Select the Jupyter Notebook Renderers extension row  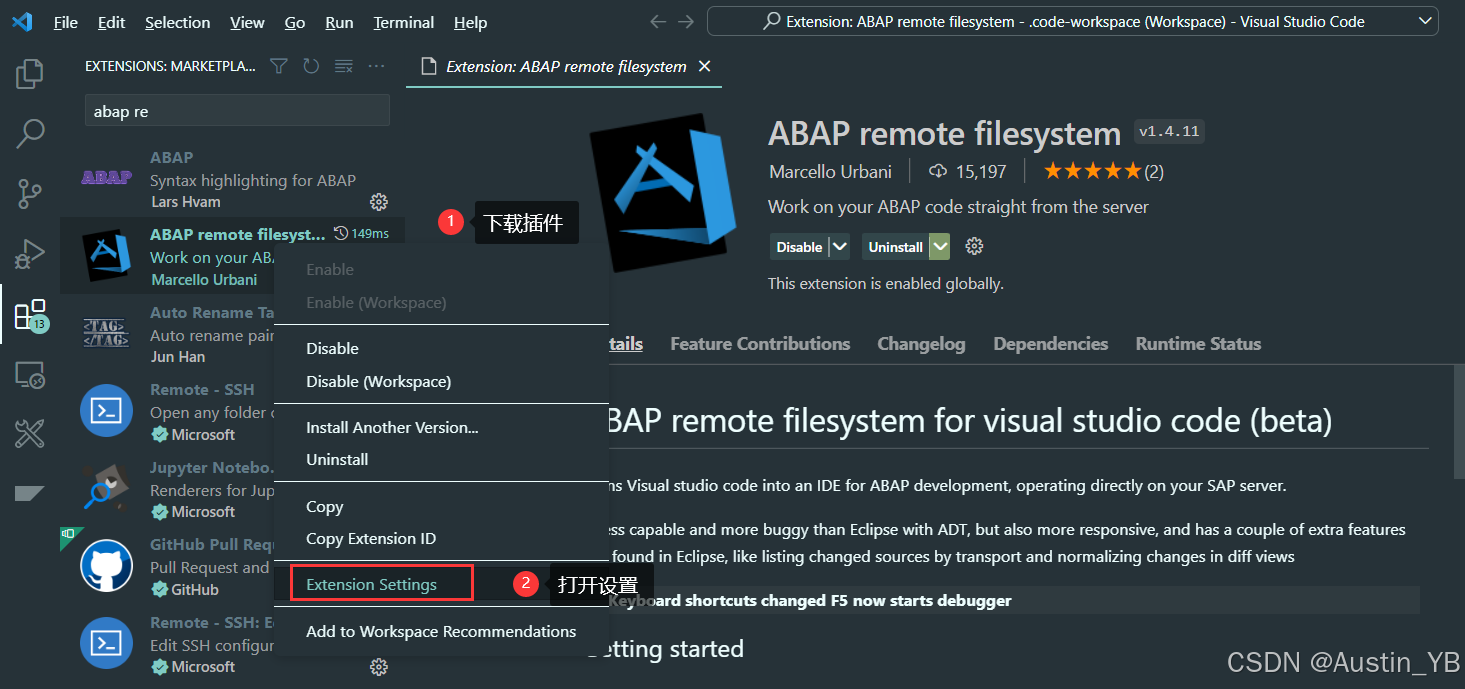click(x=233, y=489)
